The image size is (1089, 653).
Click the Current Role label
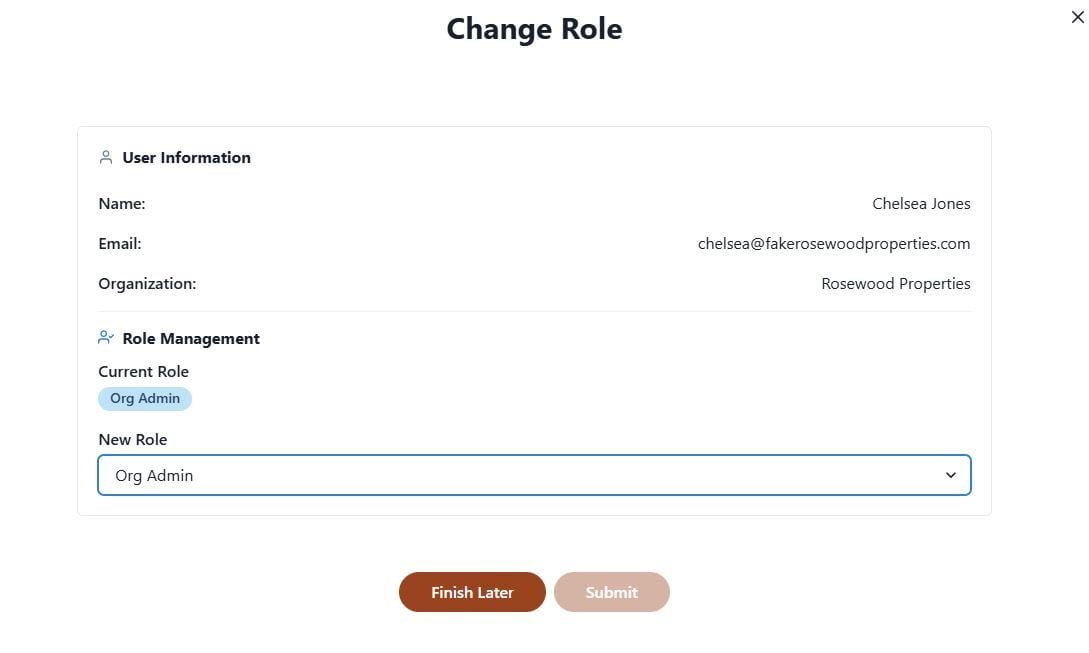pos(144,372)
